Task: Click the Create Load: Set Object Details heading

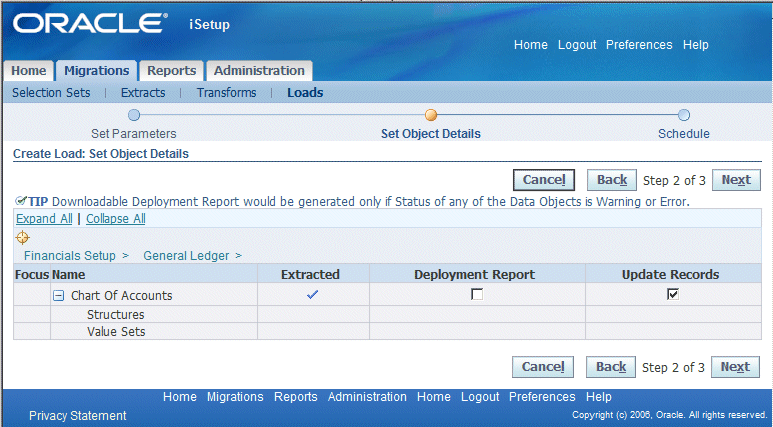Action: pos(101,154)
